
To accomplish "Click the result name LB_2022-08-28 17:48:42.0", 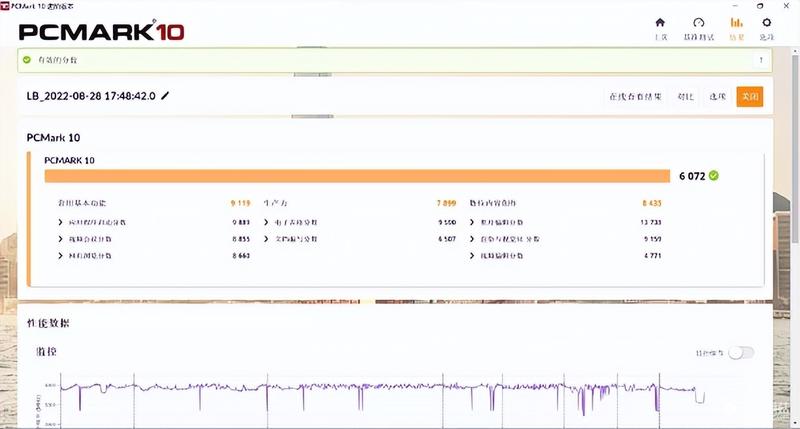I will (x=91, y=96).
